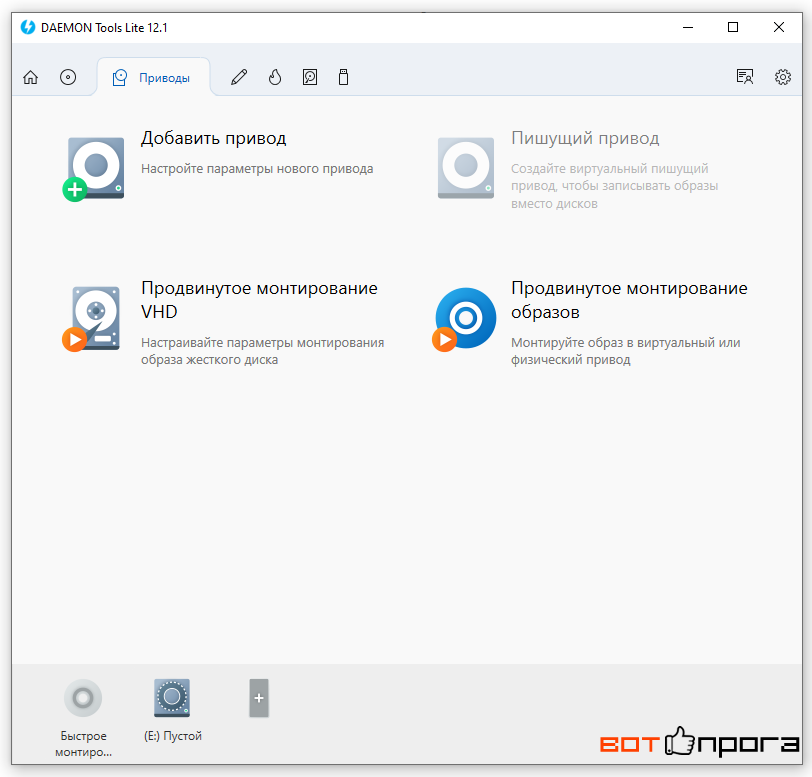Click the 'Быстрое монтиро...' label
Viewport: 812px width, 777px height.
point(83,744)
